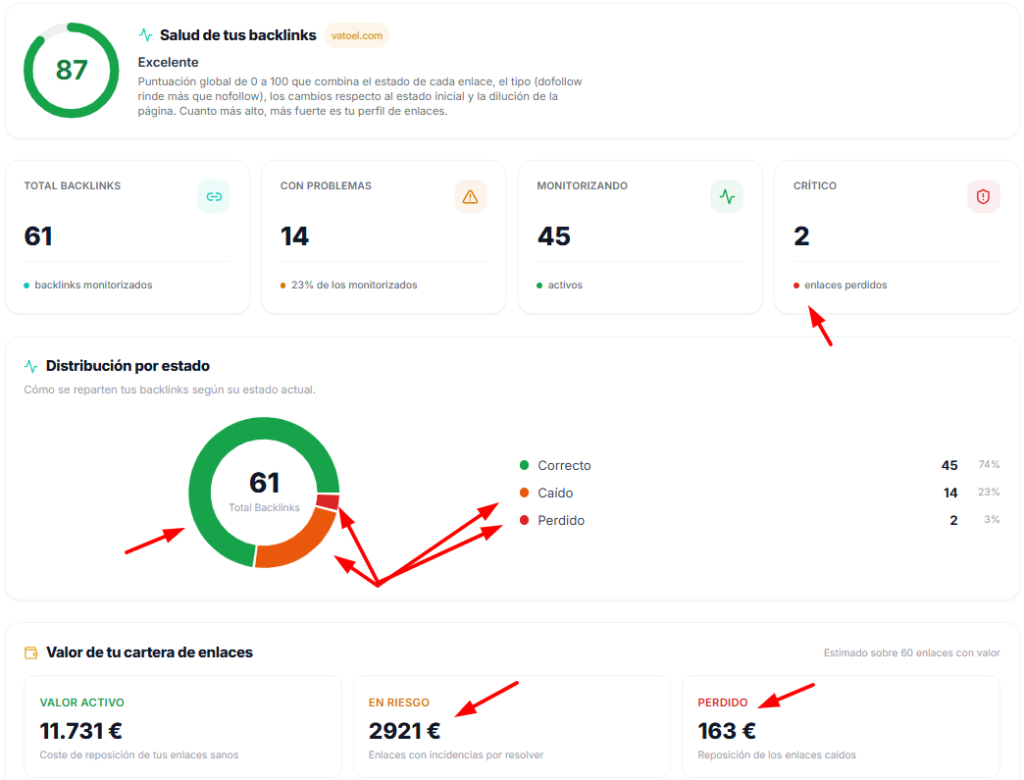Click the pulse icon beside Distribución por estado
This screenshot has width=1024, height=780.
click(x=31, y=366)
